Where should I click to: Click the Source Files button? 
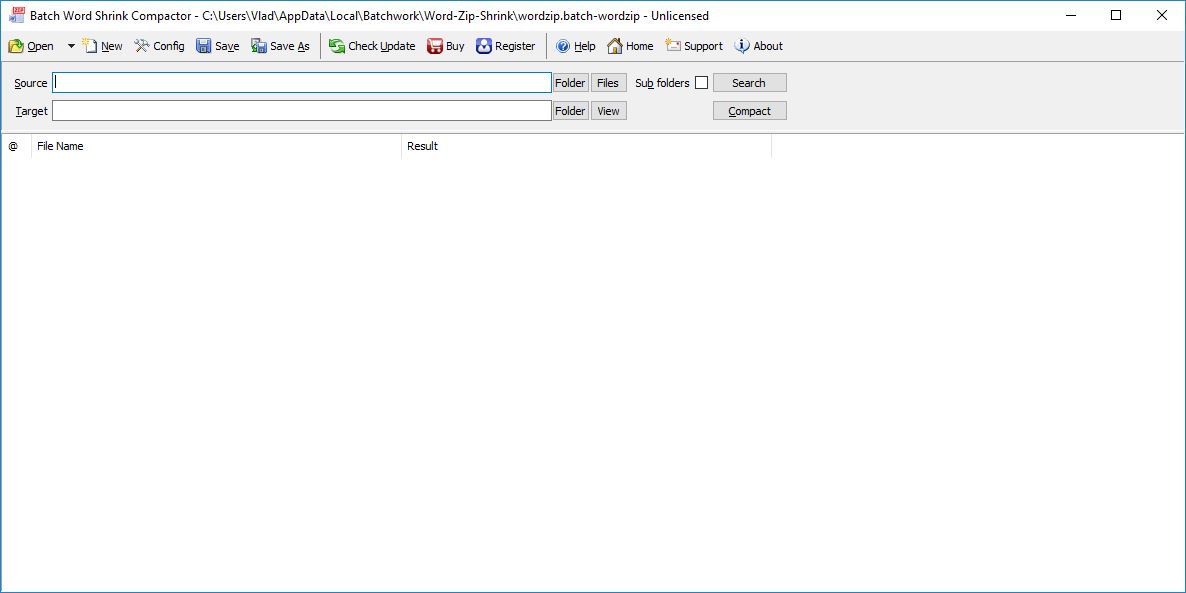(608, 83)
